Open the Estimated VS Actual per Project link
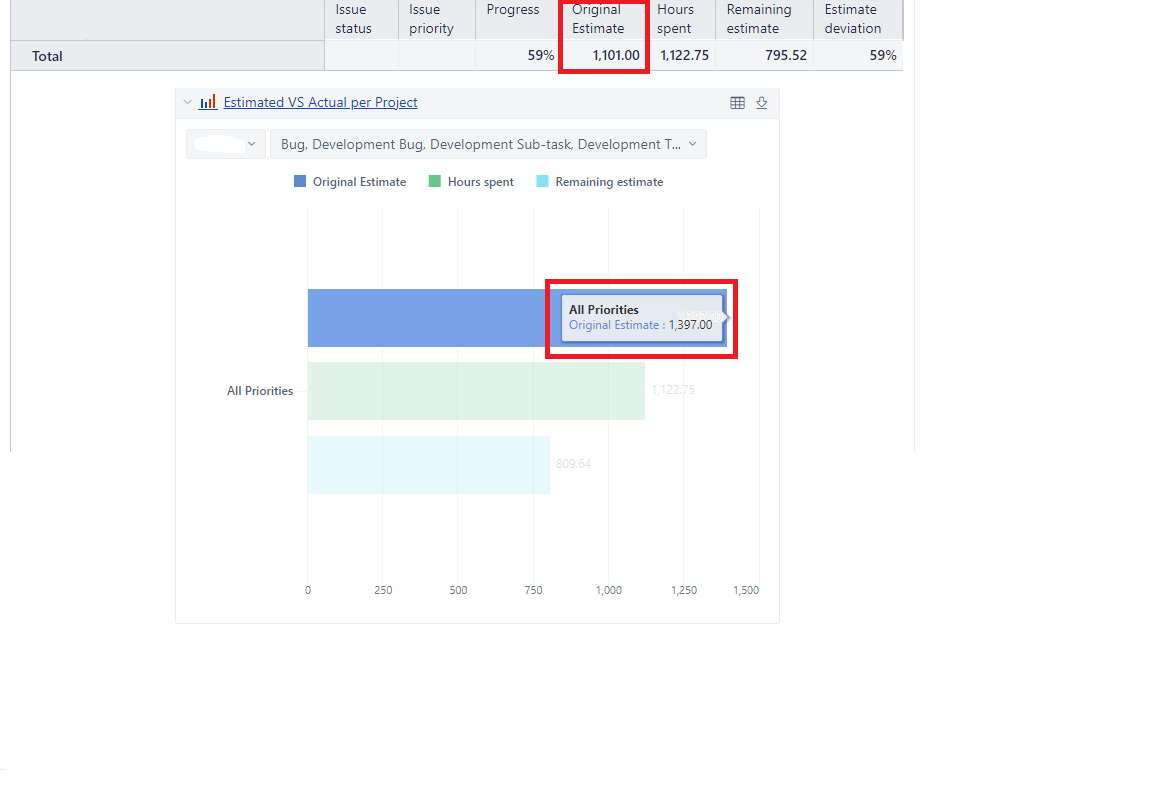 point(320,102)
